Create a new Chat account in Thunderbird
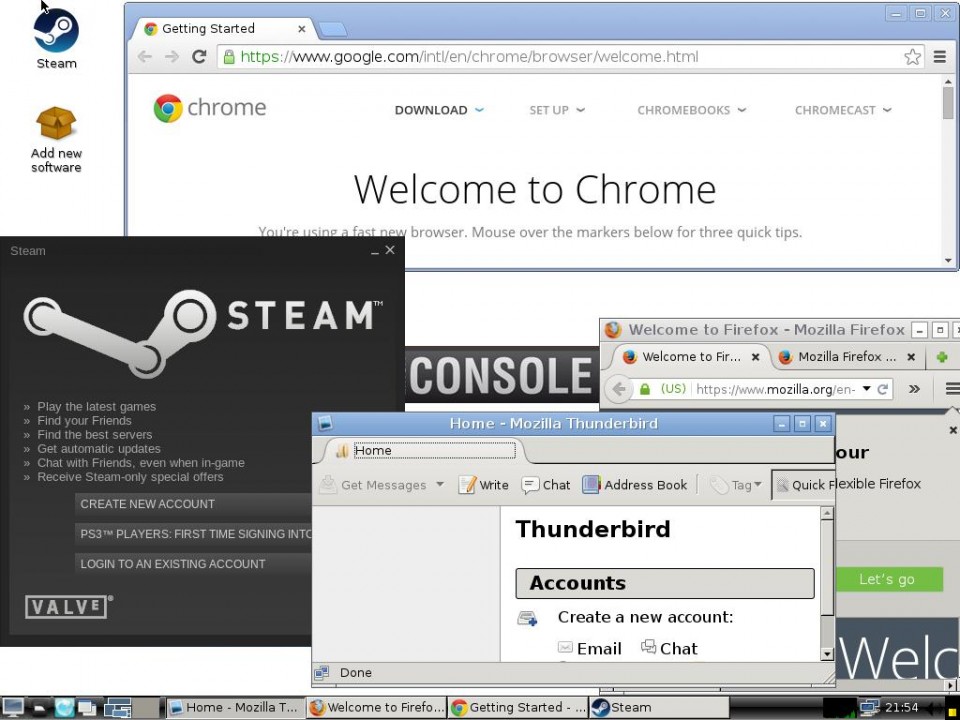960x720 pixels. (669, 648)
